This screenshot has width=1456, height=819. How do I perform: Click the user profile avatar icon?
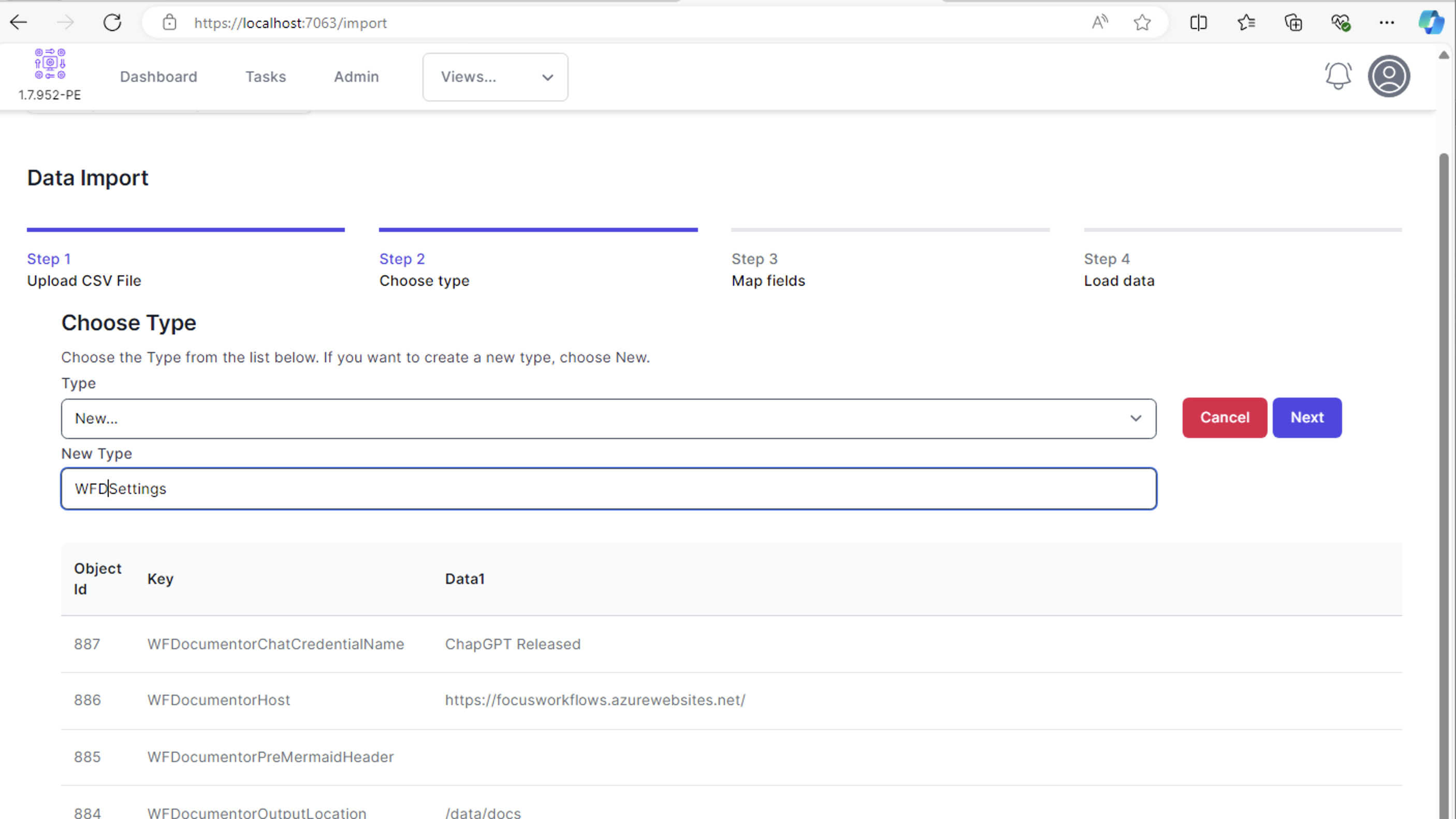click(x=1390, y=76)
